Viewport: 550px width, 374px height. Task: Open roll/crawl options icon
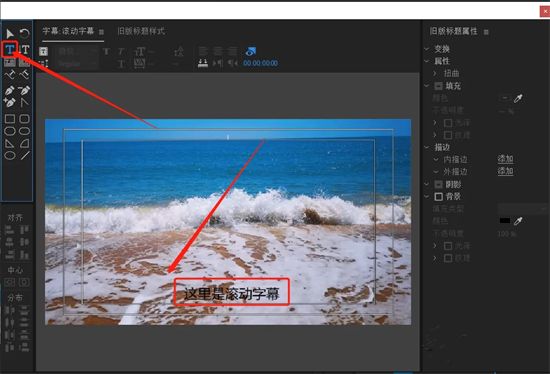[x=43, y=64]
